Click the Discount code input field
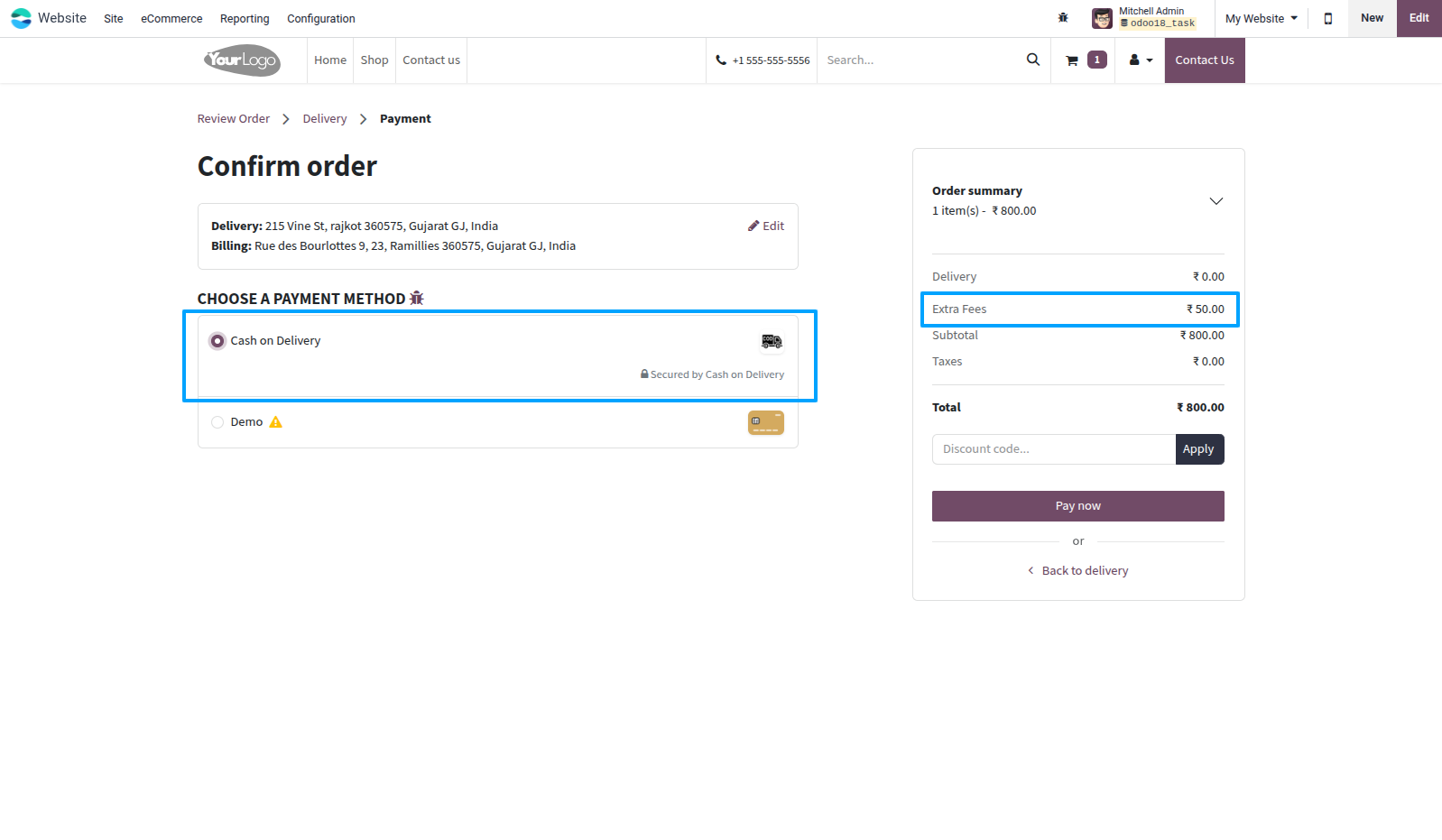 pyautogui.click(x=1054, y=449)
